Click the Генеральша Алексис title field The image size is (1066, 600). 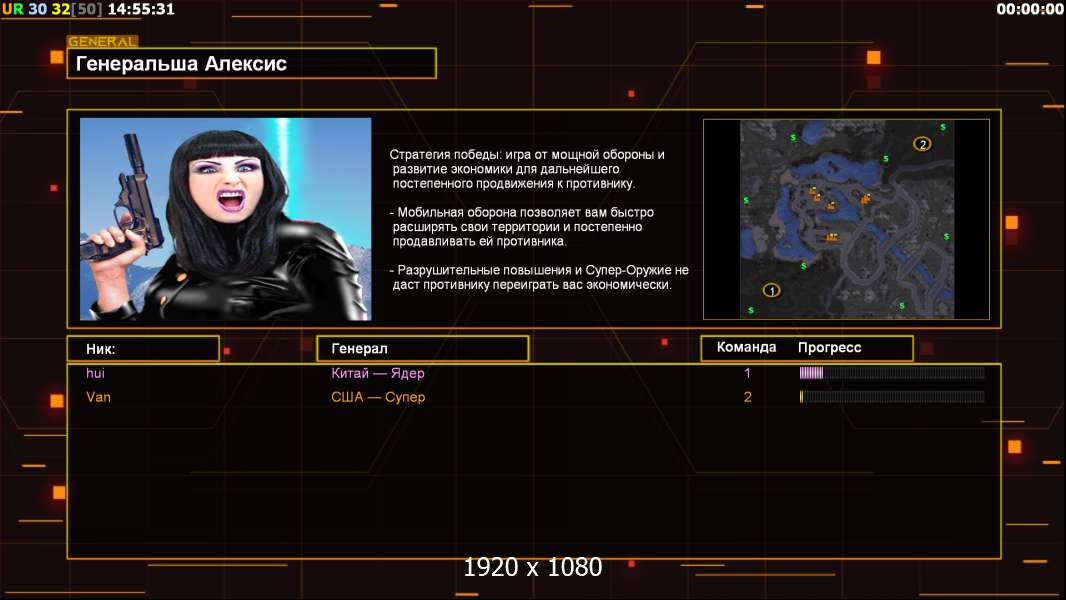pos(251,63)
